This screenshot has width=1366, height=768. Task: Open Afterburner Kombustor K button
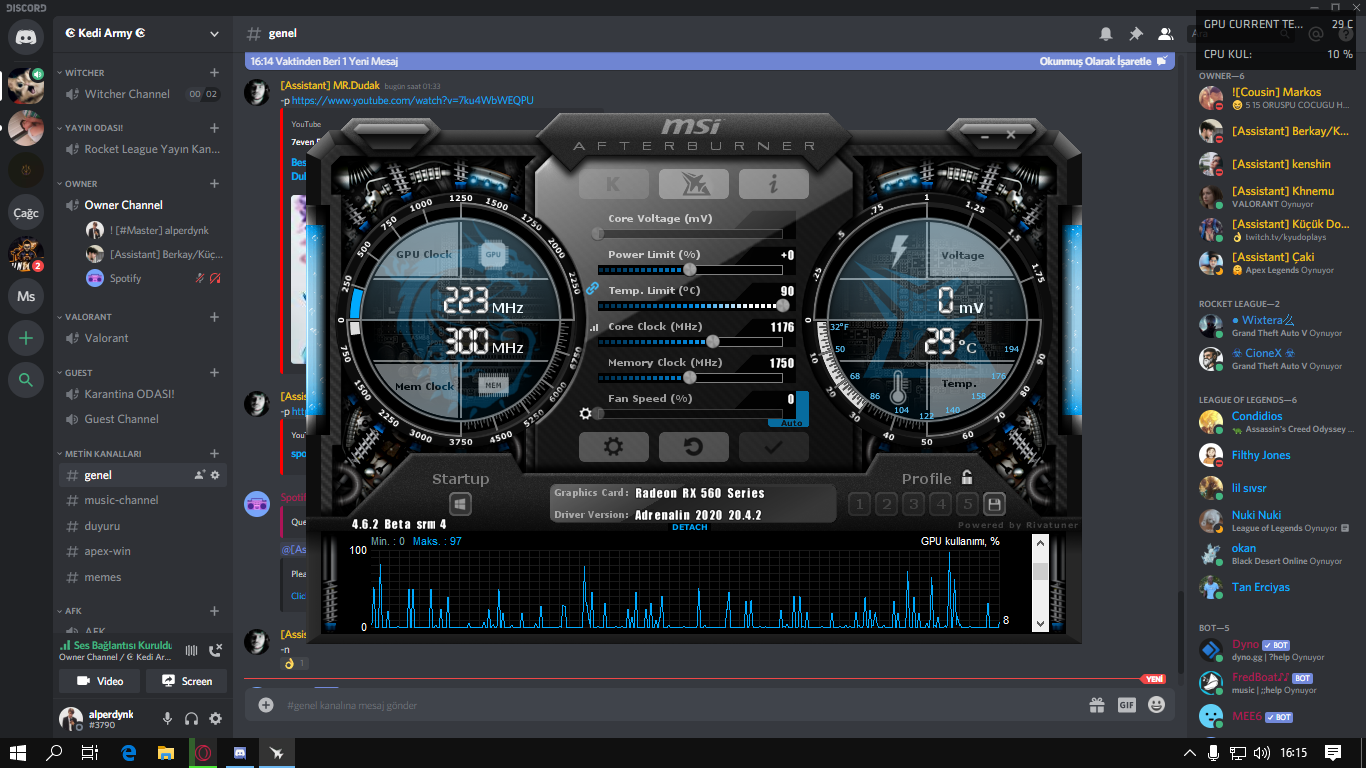(614, 184)
